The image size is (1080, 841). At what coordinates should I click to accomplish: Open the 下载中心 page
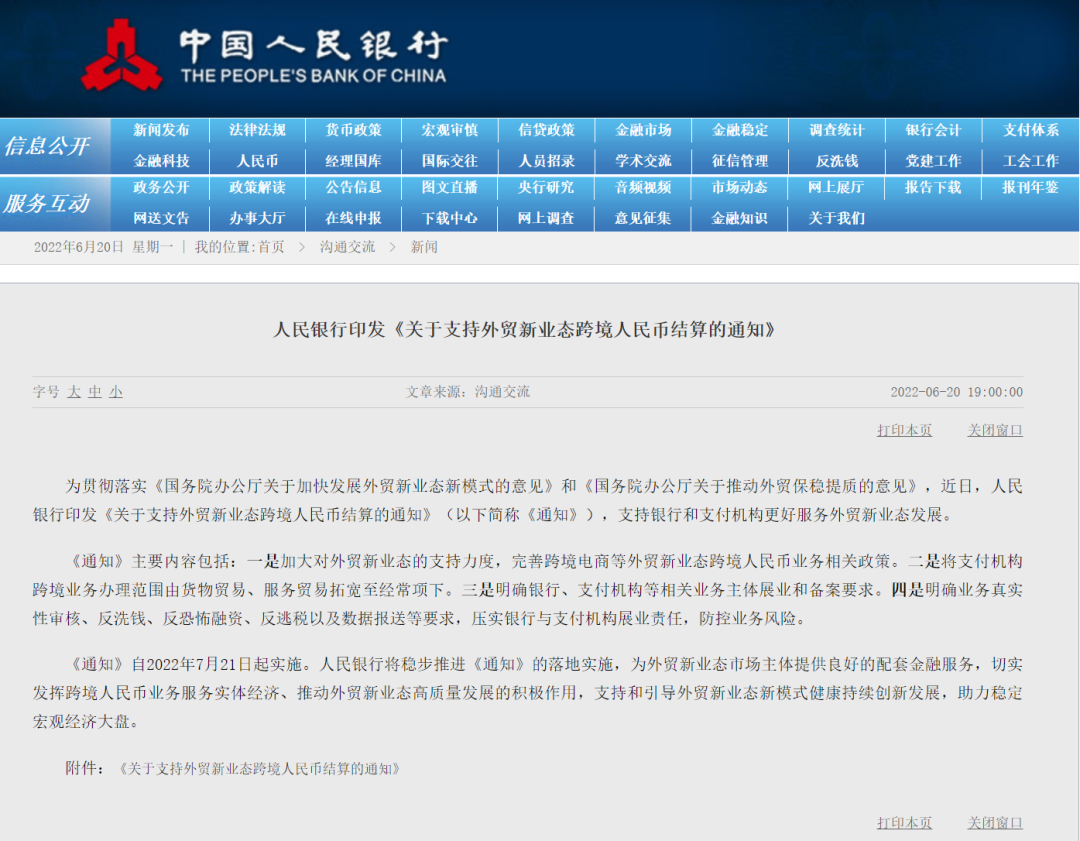pos(450,218)
